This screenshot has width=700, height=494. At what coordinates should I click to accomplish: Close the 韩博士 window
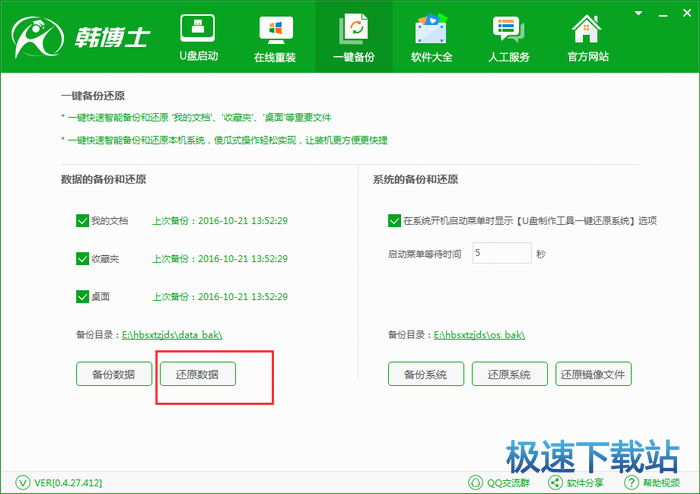[687, 13]
